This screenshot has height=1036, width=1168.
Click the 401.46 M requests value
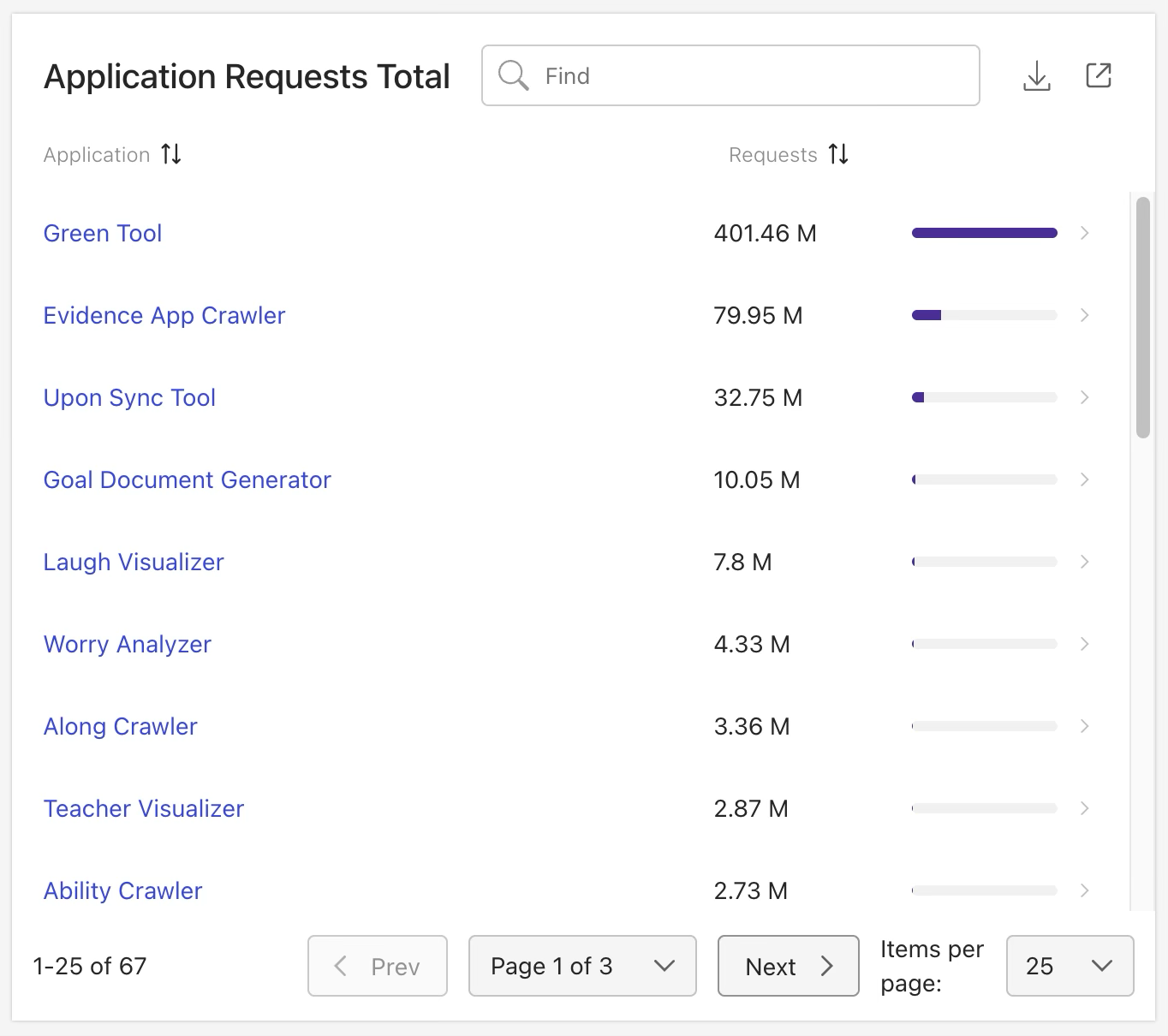tap(766, 233)
